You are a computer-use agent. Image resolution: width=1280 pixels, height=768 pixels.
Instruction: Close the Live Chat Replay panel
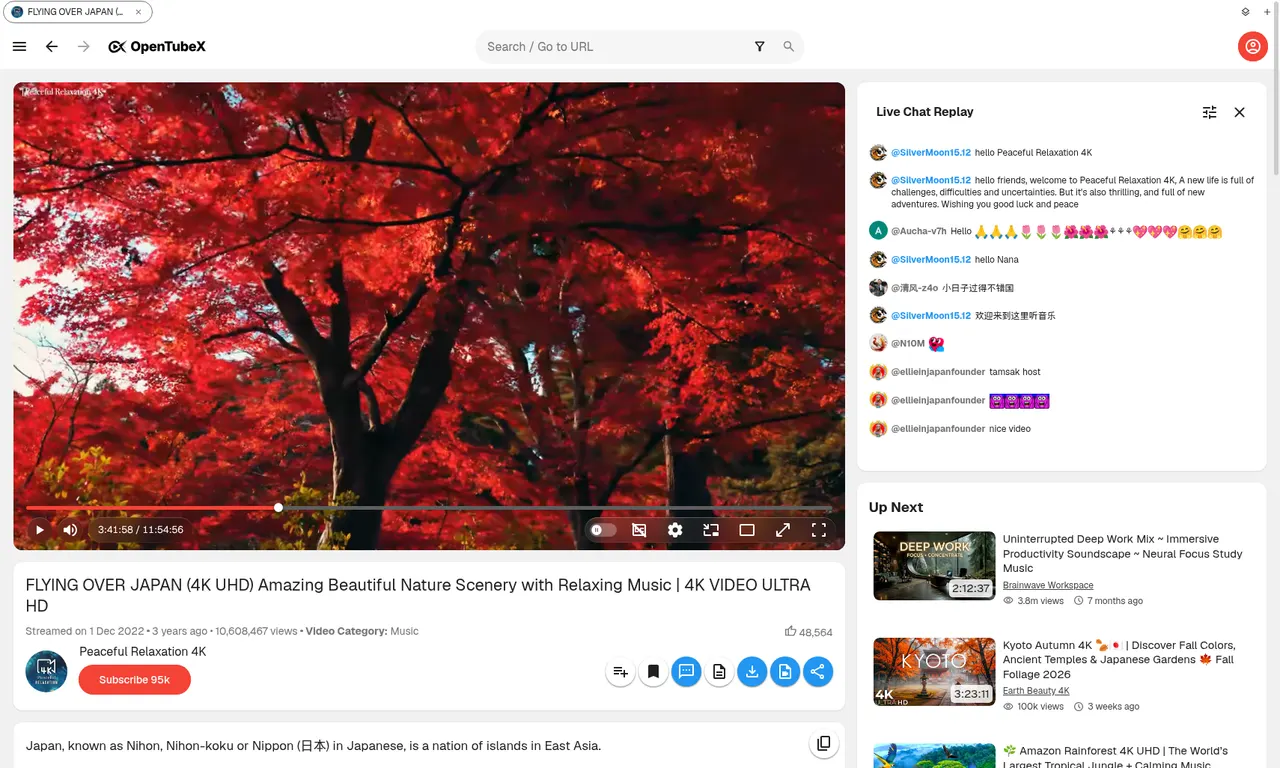point(1240,113)
